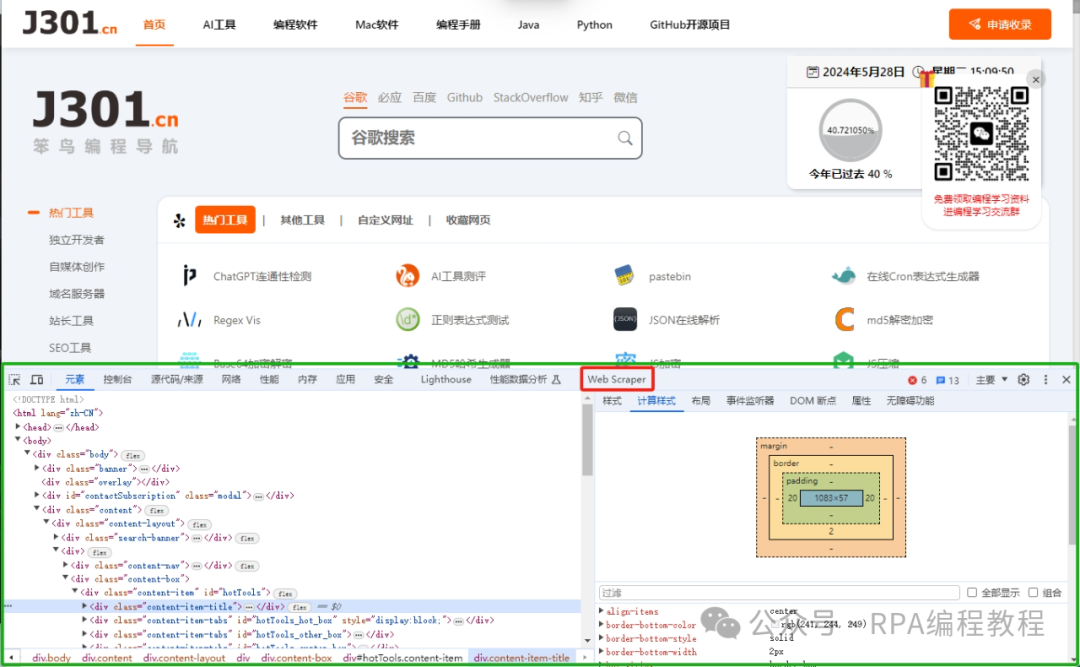Expand the div class="banner" node

coord(37,468)
